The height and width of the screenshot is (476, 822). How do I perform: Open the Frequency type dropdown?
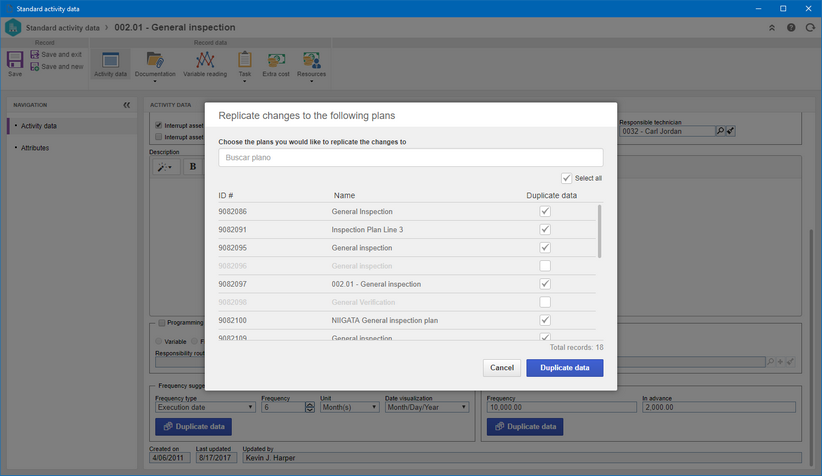[x=205, y=407]
